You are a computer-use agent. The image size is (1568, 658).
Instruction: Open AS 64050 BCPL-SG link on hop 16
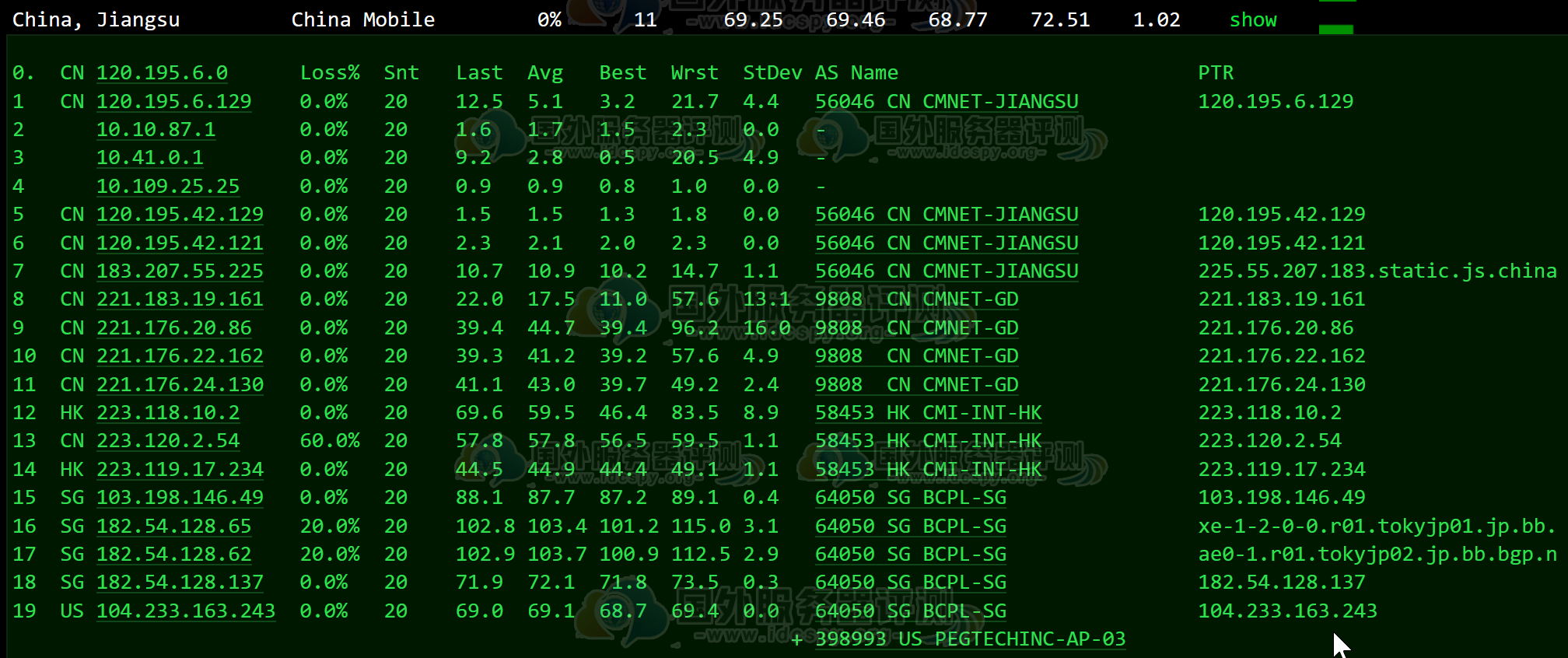[x=911, y=527]
